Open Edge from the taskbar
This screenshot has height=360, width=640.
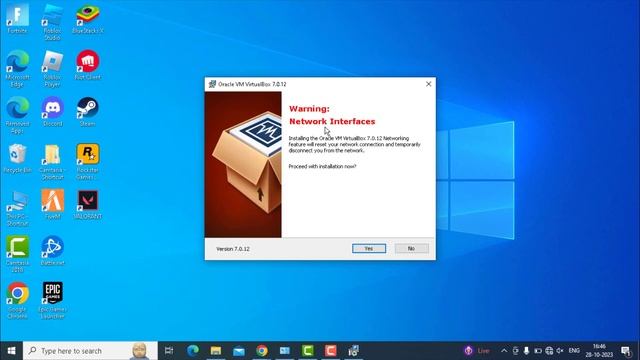(x=193, y=351)
